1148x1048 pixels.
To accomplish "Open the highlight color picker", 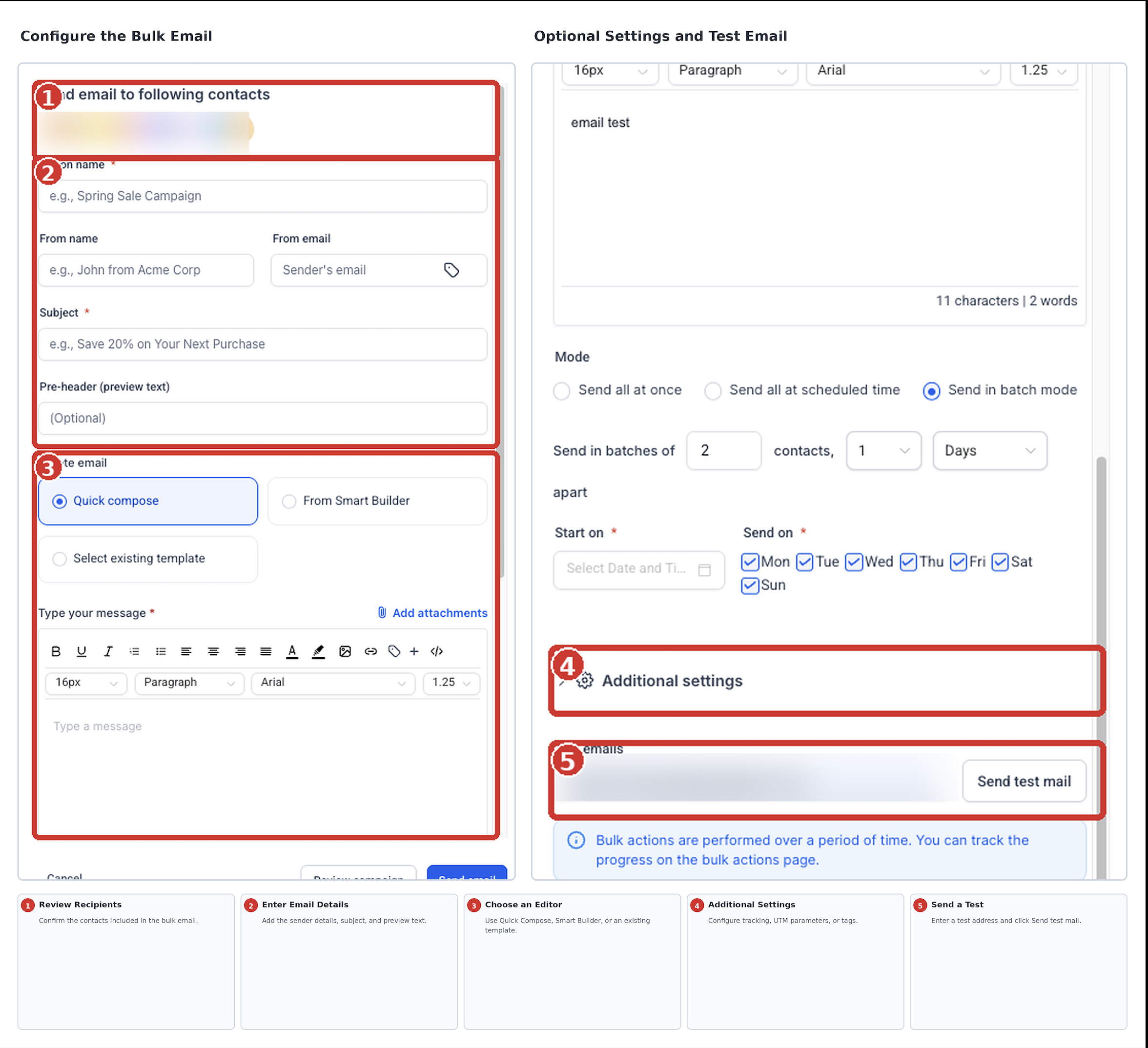I will pos(318,652).
